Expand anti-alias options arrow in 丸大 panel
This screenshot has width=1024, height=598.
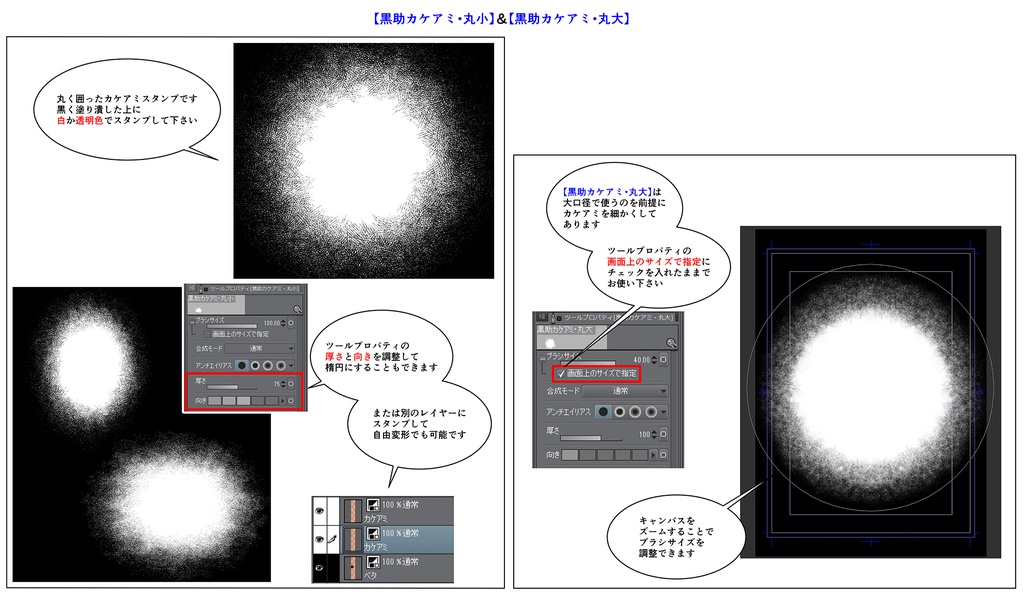point(664,412)
